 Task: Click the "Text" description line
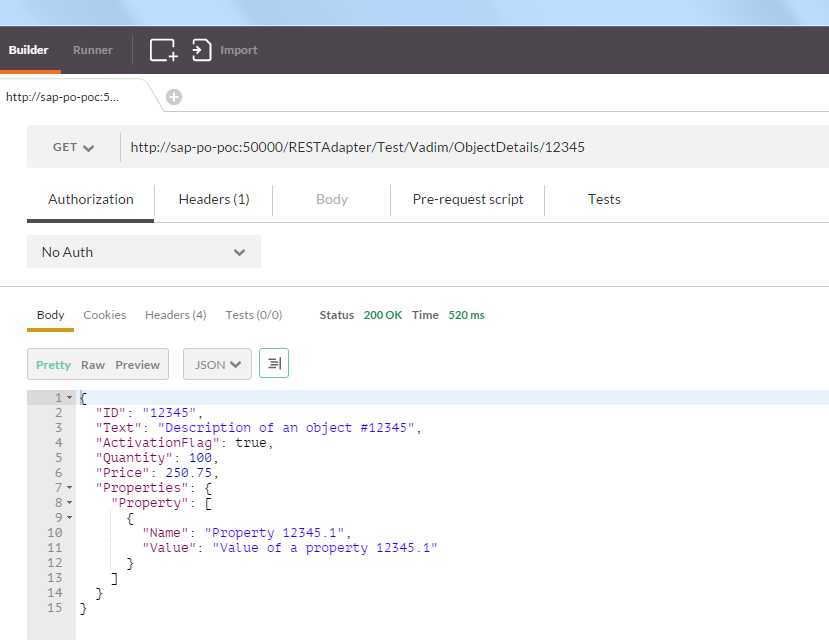click(x=259, y=428)
